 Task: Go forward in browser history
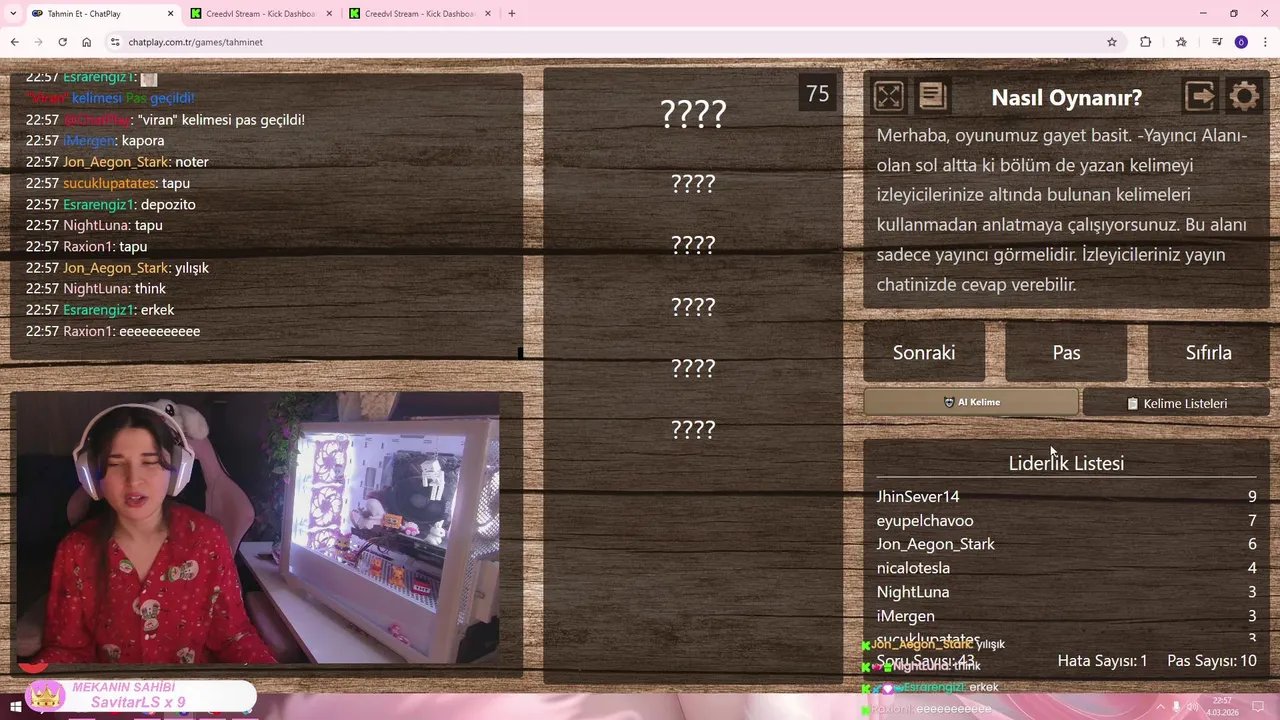pyautogui.click(x=38, y=42)
